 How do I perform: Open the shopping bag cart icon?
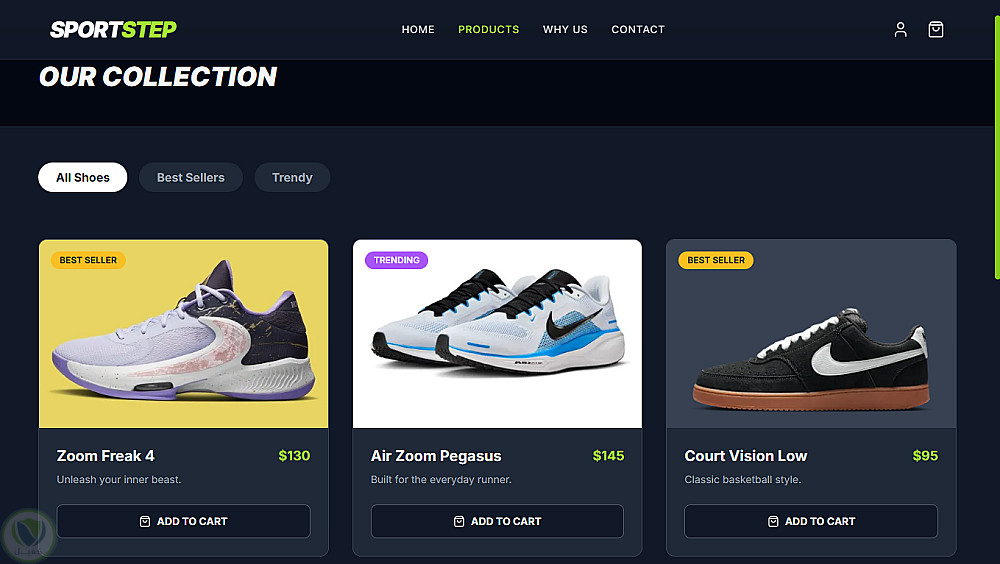936,29
